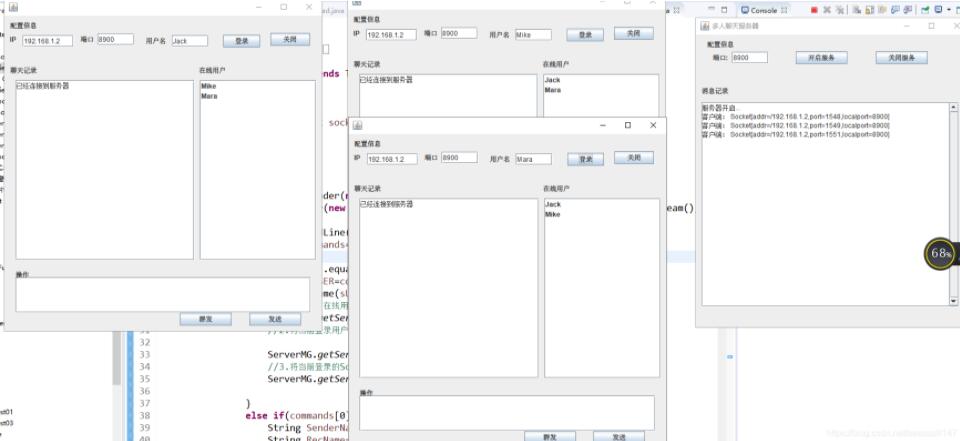Maximize the Eclipse editor area

[x=724, y=10]
